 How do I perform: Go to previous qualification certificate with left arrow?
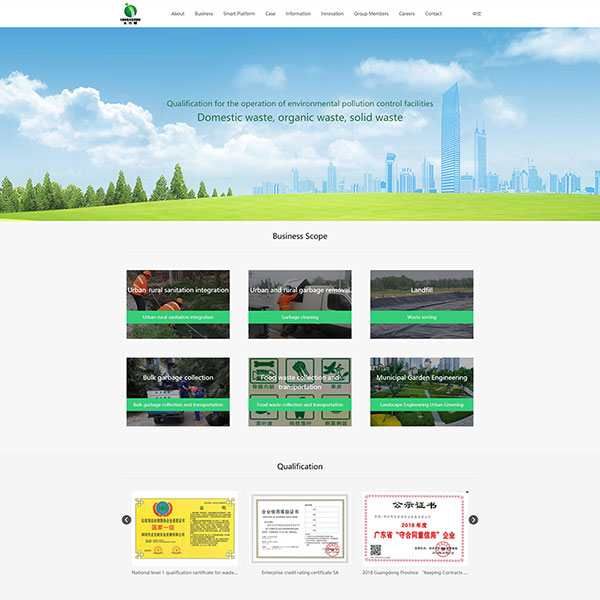tap(127, 520)
